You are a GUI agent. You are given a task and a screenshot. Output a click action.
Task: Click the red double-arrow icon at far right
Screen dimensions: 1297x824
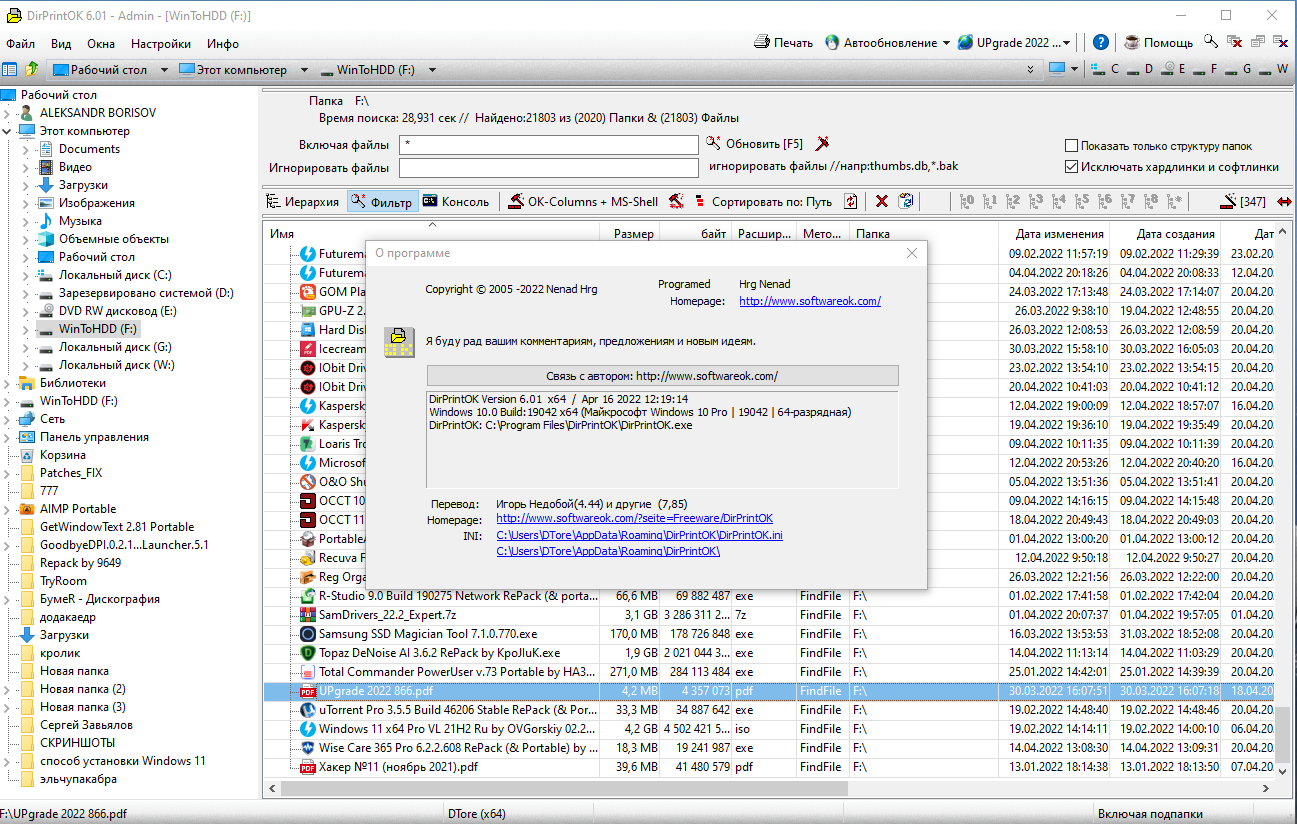tap(1285, 201)
